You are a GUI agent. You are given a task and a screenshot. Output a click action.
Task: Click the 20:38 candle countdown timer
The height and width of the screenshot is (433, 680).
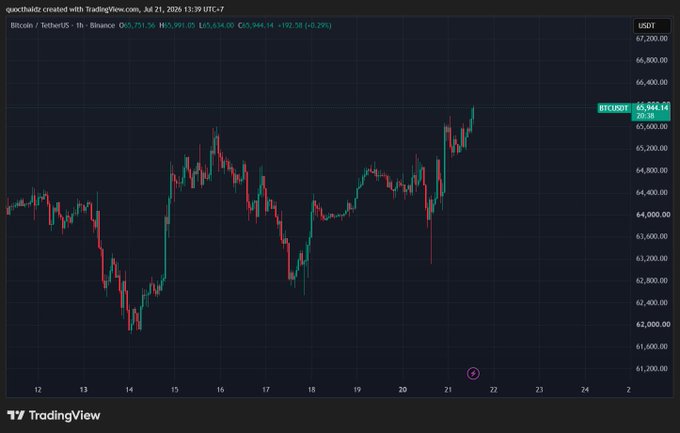pos(645,116)
